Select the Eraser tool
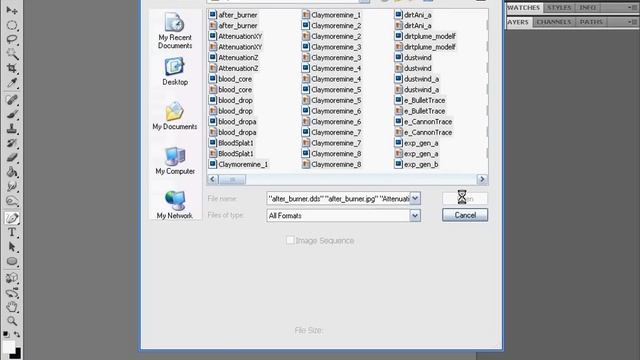 point(12,157)
